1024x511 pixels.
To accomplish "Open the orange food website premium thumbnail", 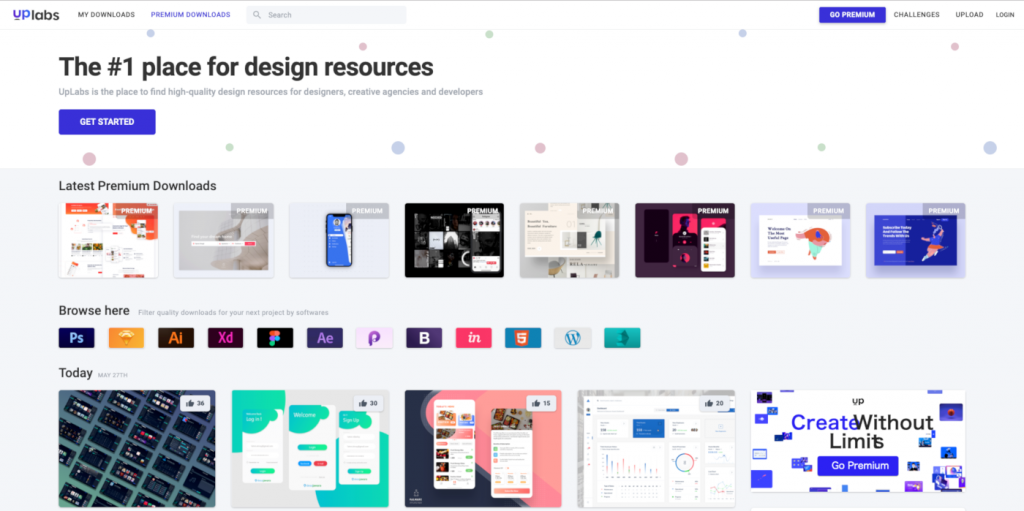I will tap(108, 240).
